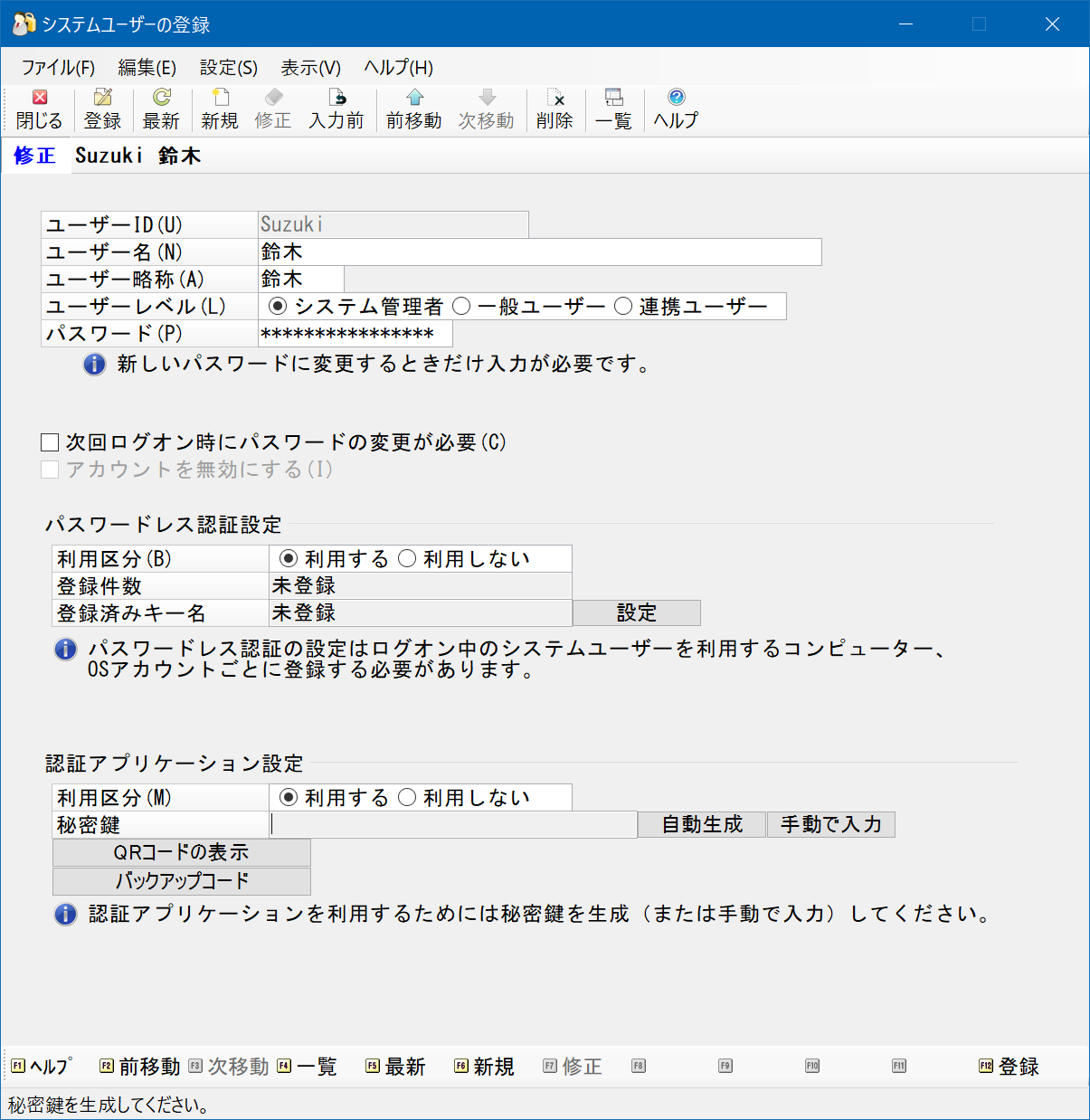Click the 登録 (register) toolbar icon
This screenshot has height=1120, width=1090.
click(102, 109)
